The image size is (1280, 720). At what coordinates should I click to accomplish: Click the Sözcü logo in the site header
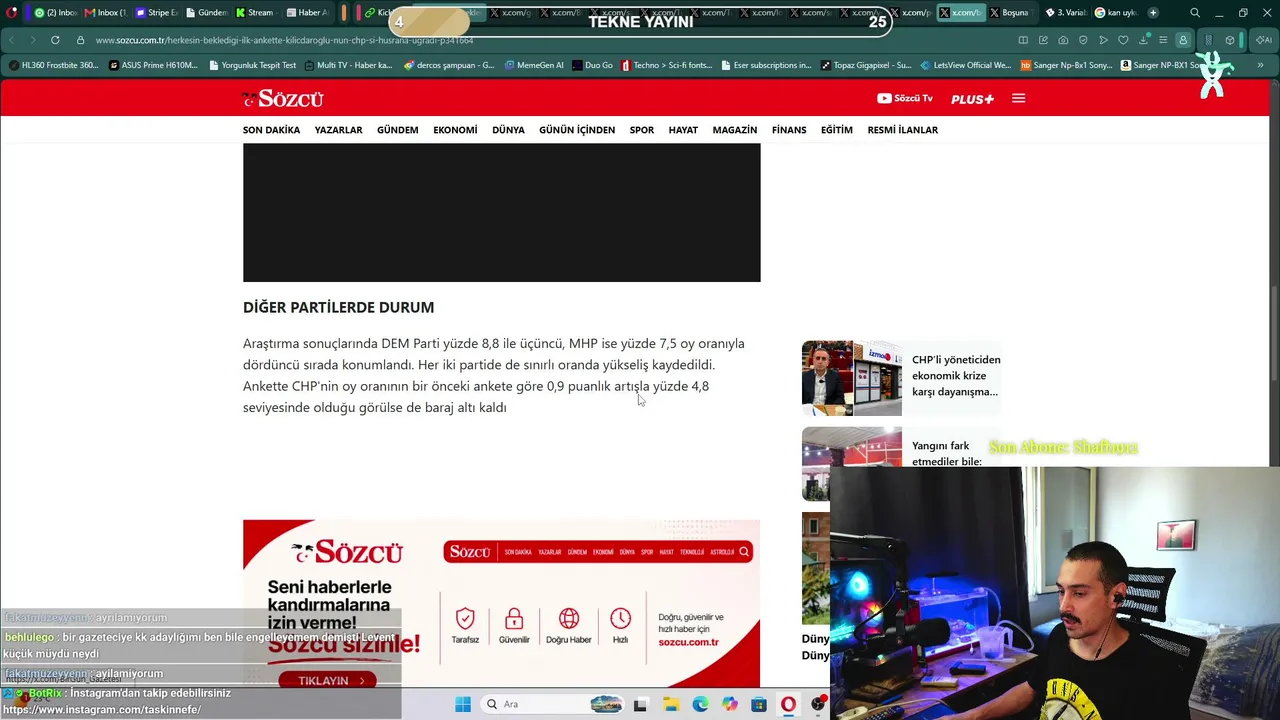pyautogui.click(x=282, y=98)
